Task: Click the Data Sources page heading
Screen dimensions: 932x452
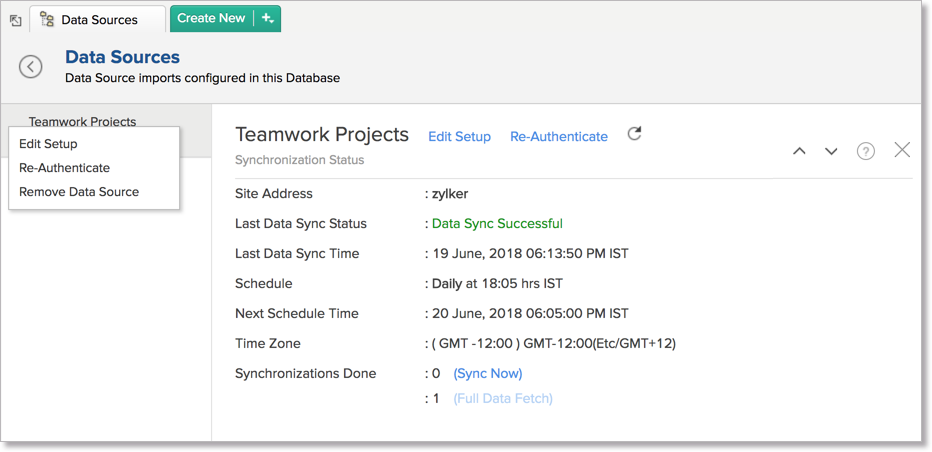Action: (122, 57)
